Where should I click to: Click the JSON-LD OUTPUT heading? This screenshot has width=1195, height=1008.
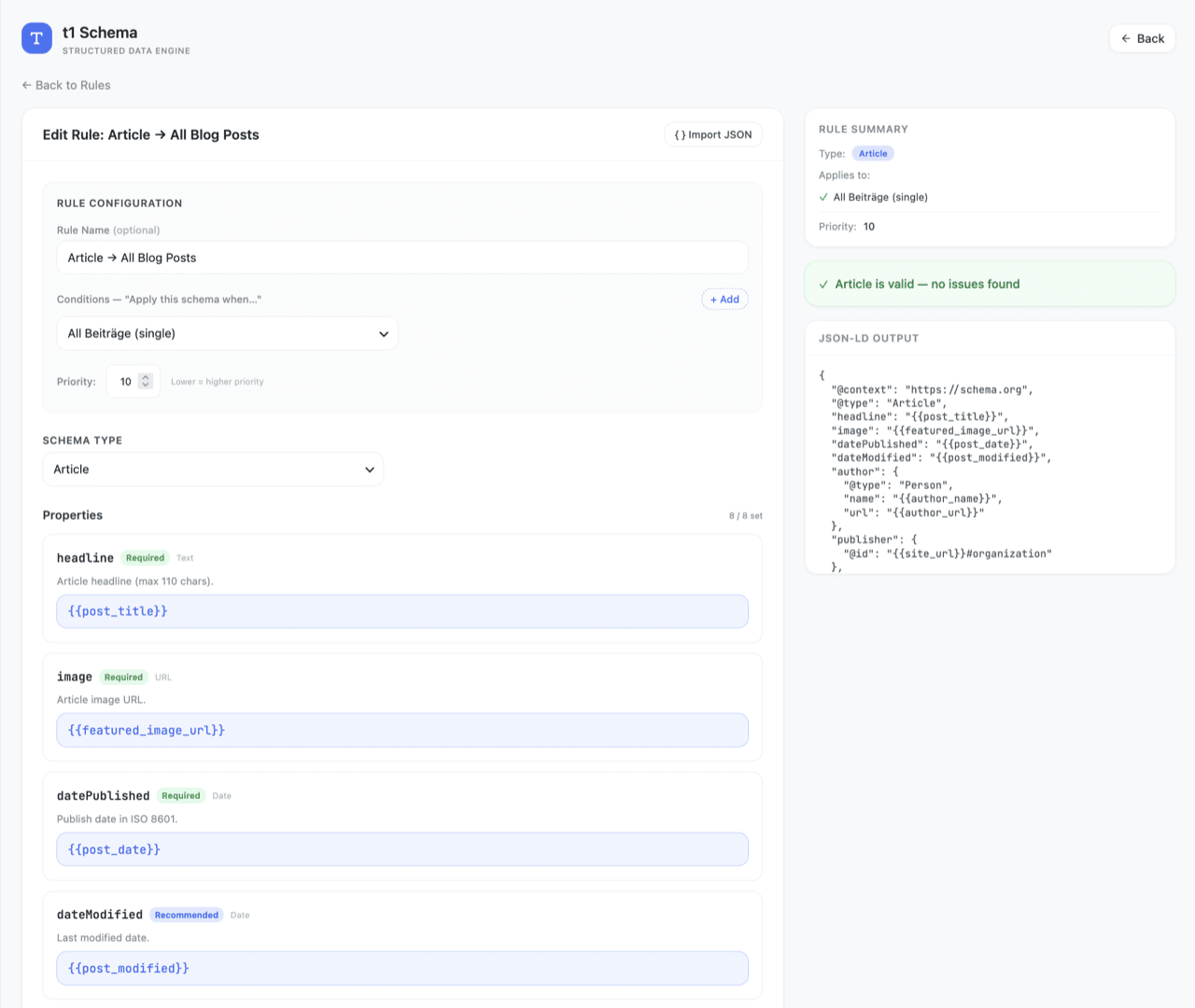(x=868, y=339)
